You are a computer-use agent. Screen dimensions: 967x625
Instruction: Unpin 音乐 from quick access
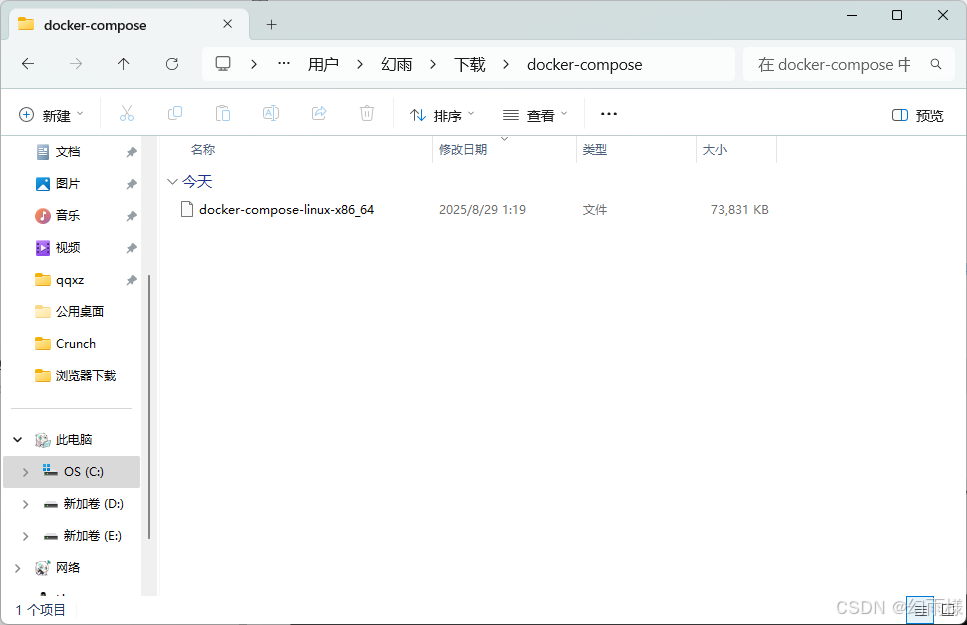click(131, 216)
